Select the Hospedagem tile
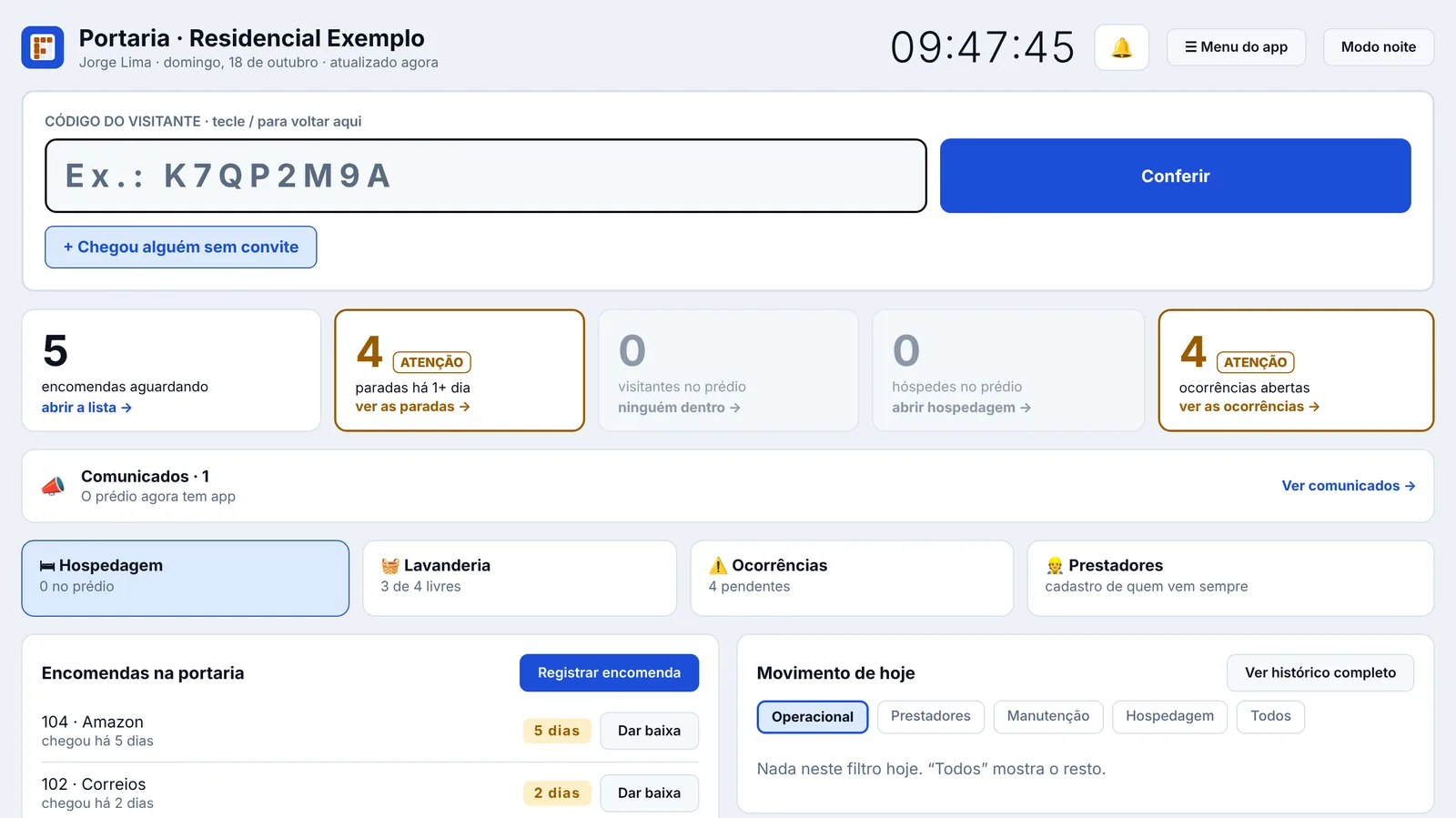The image size is (1456, 818). pyautogui.click(x=186, y=579)
